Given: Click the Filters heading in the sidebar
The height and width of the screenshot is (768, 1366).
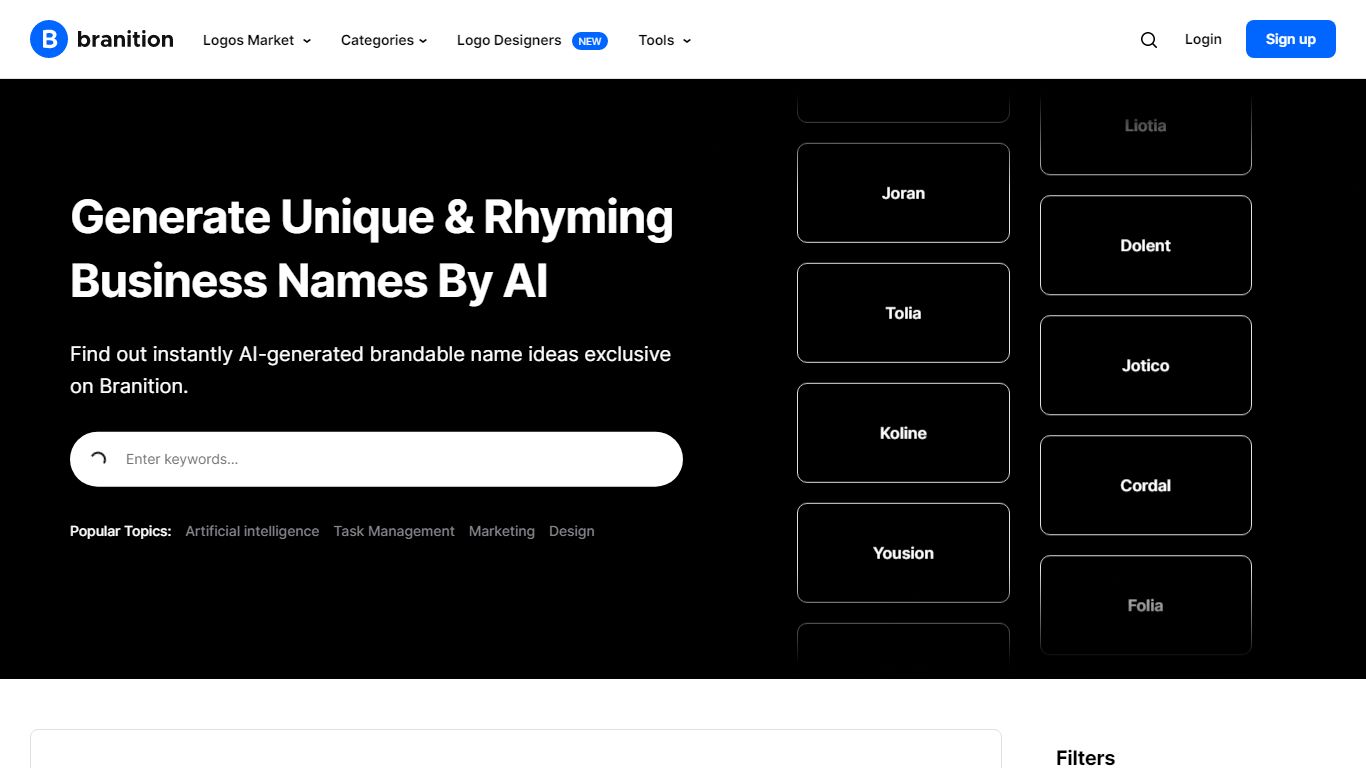Looking at the screenshot, I should click(1085, 757).
